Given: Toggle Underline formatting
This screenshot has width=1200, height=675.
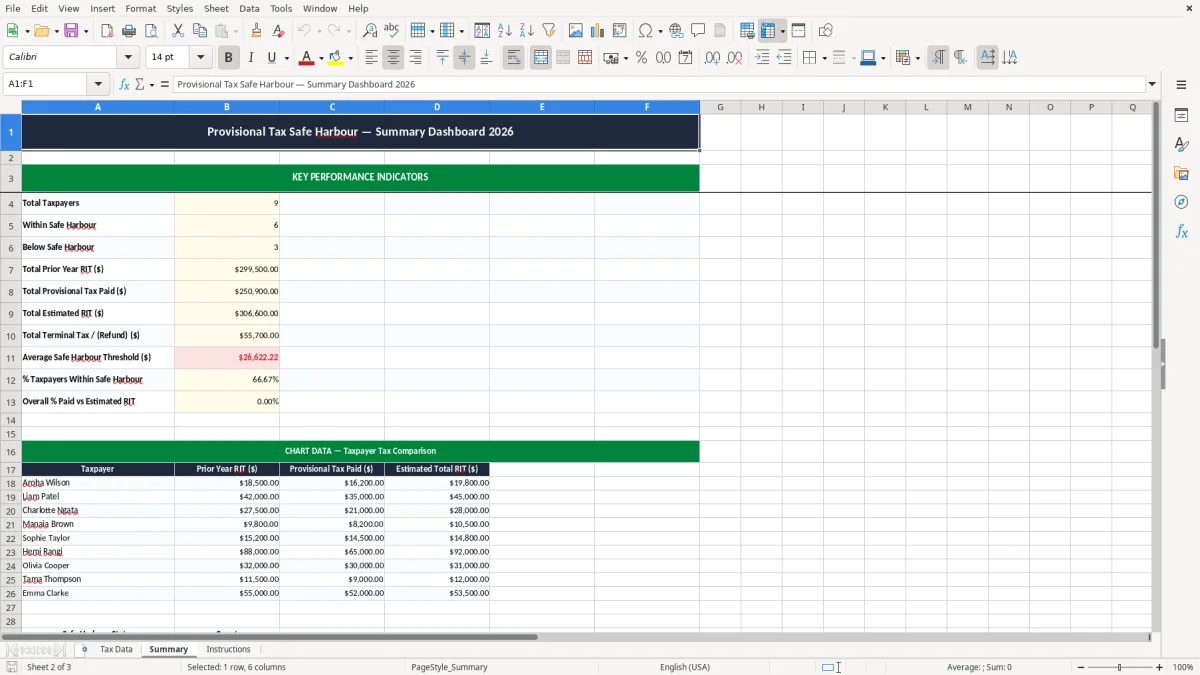Looking at the screenshot, I should [x=271, y=58].
